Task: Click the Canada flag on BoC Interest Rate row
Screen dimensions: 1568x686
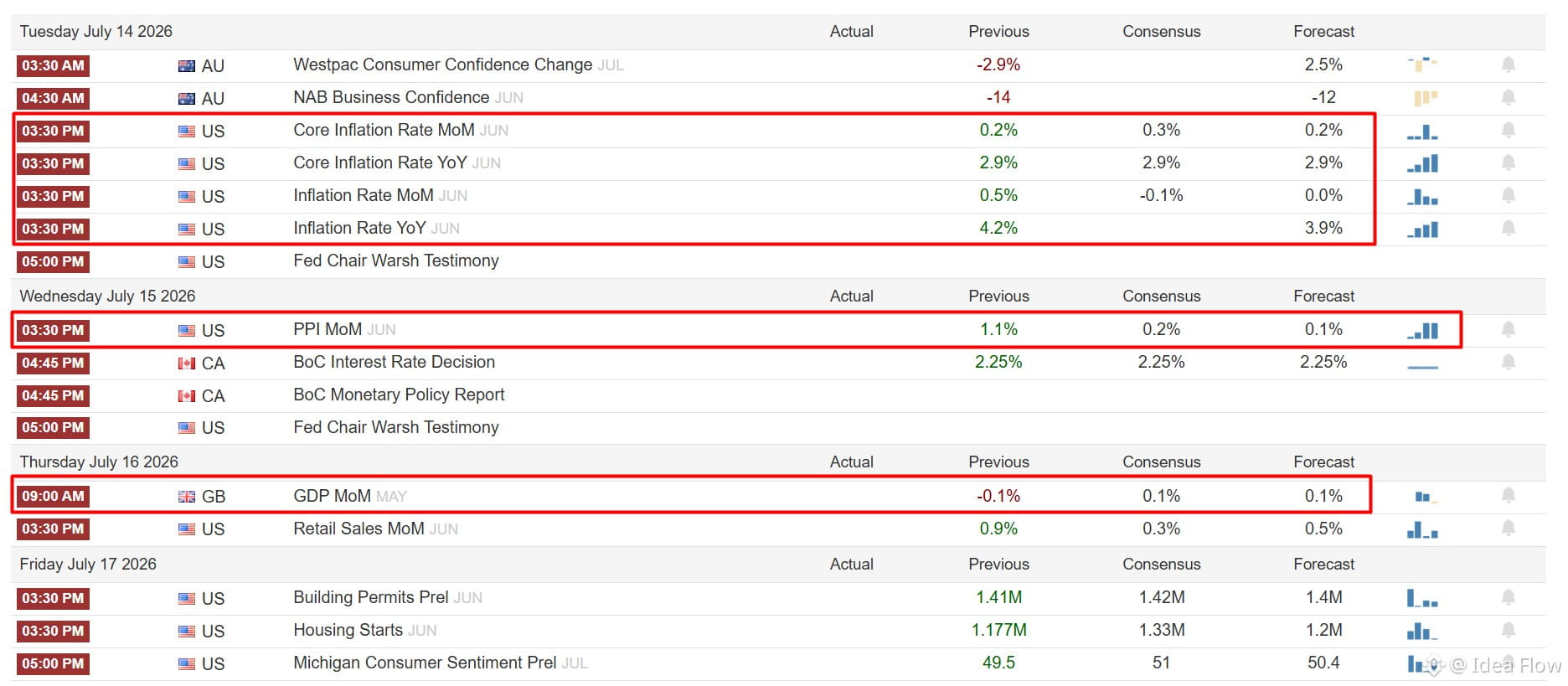Action: 187,364
